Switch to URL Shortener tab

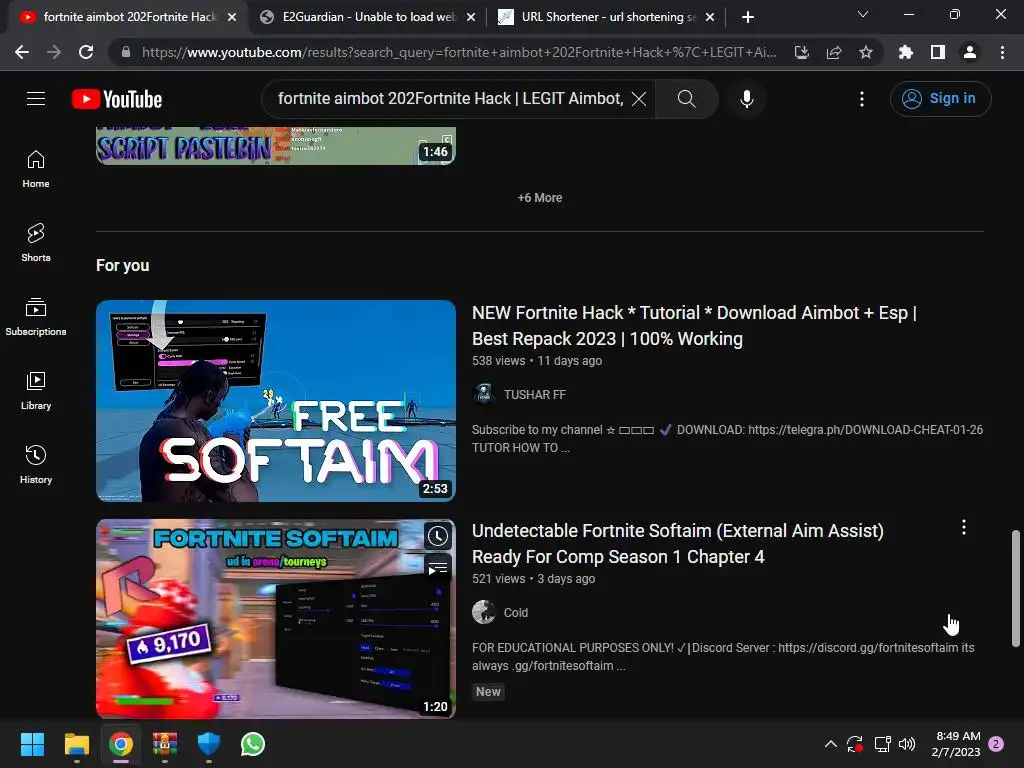click(x=606, y=17)
